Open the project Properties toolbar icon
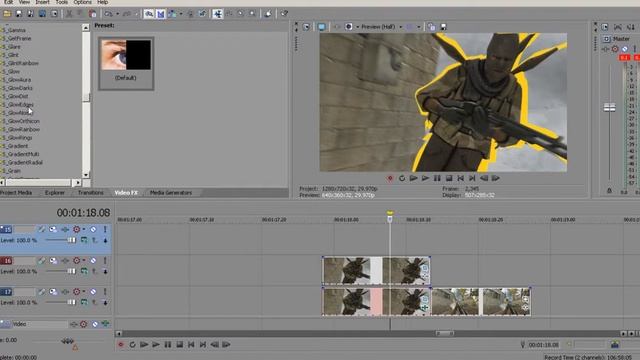The image size is (640, 360). pos(54,14)
